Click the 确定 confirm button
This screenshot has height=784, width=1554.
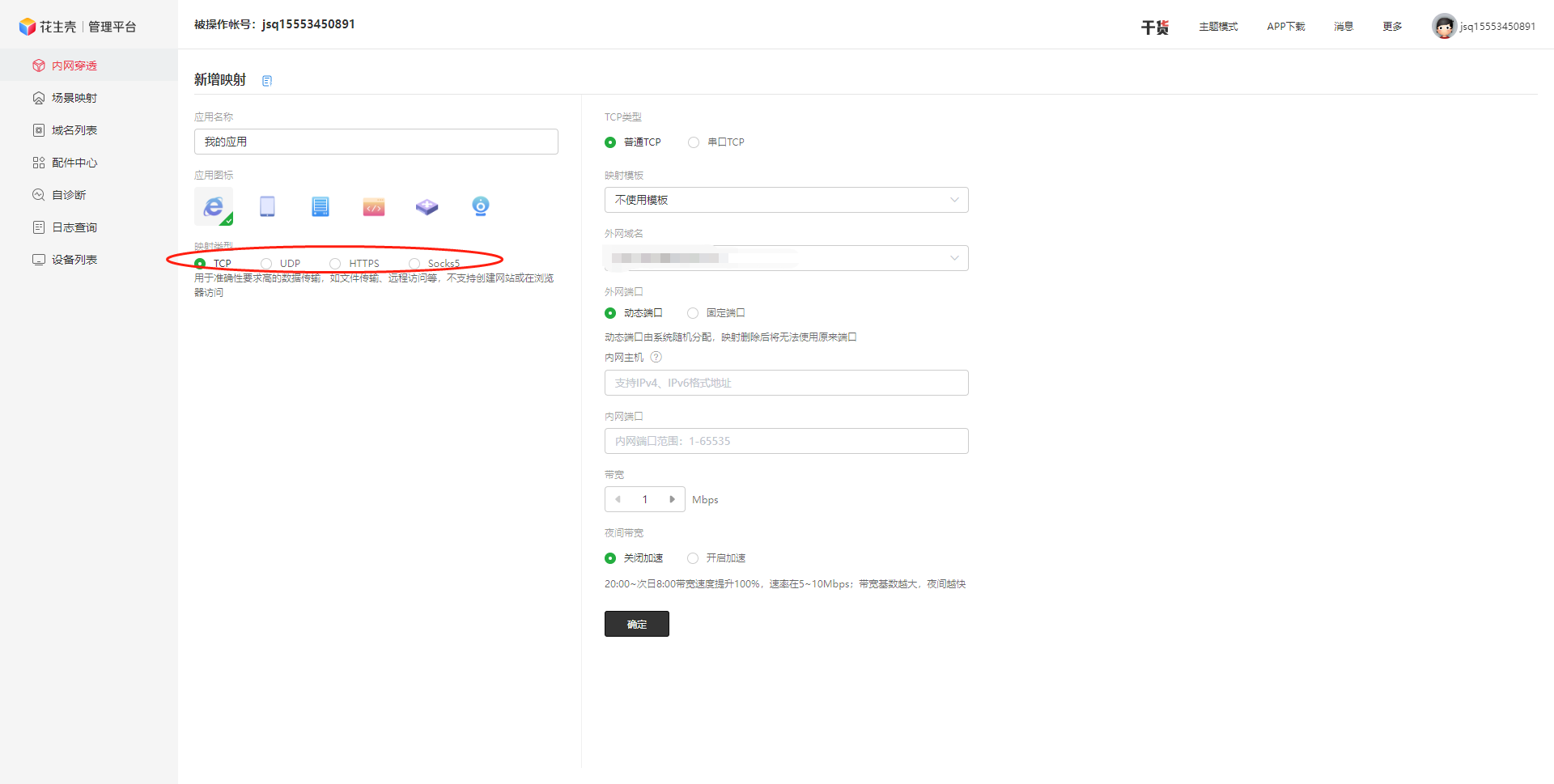coord(636,624)
